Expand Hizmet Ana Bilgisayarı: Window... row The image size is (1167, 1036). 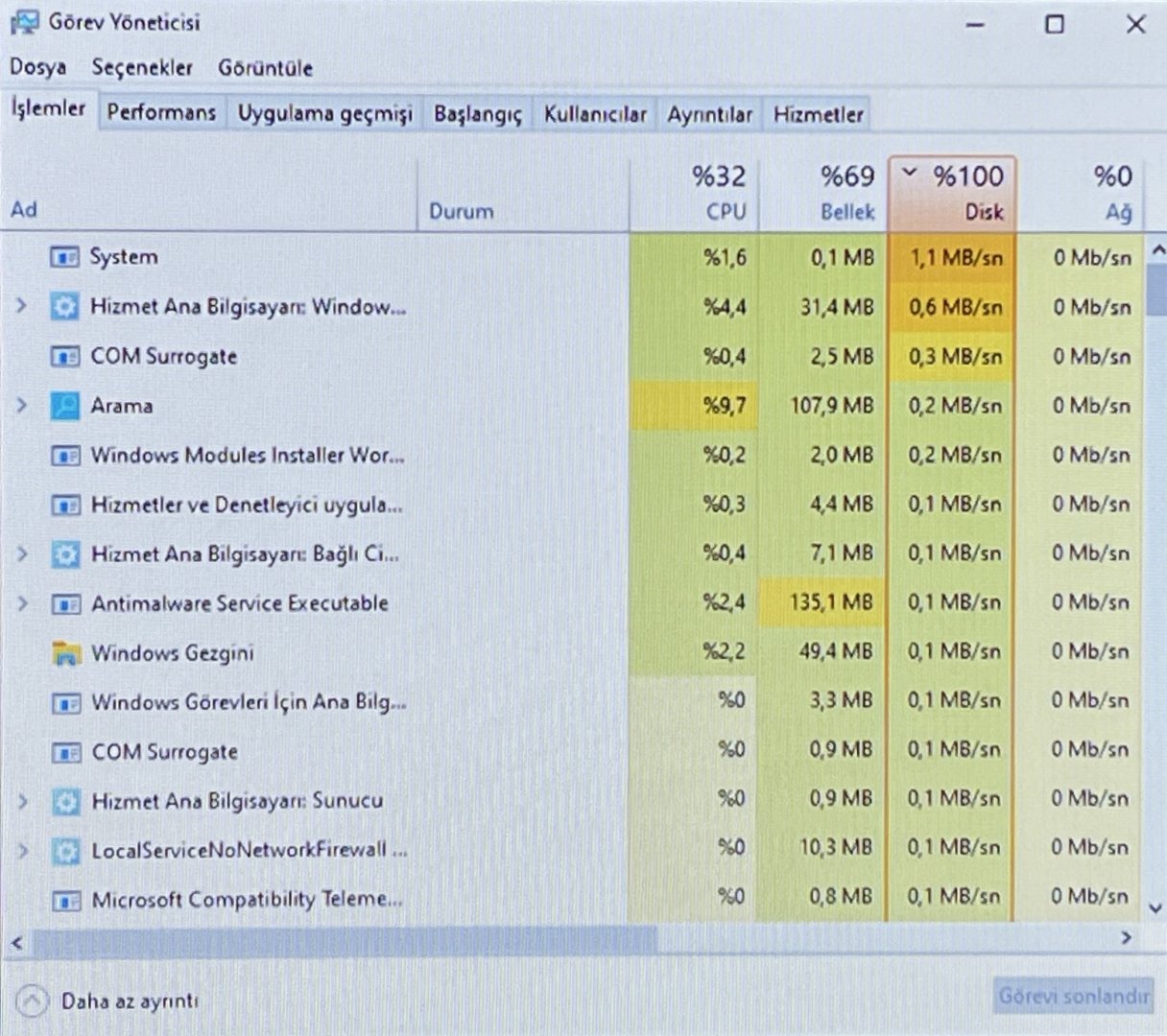point(21,307)
